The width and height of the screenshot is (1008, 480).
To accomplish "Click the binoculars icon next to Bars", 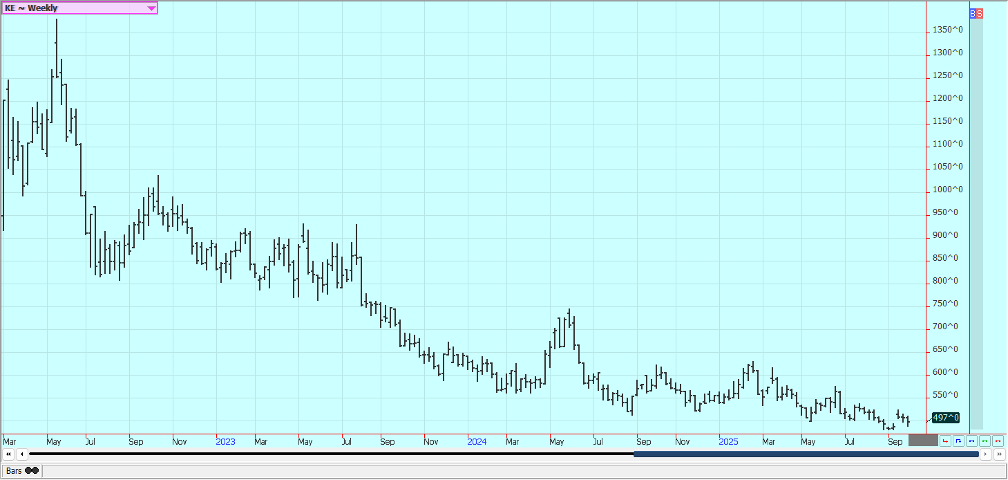I will [x=33, y=470].
